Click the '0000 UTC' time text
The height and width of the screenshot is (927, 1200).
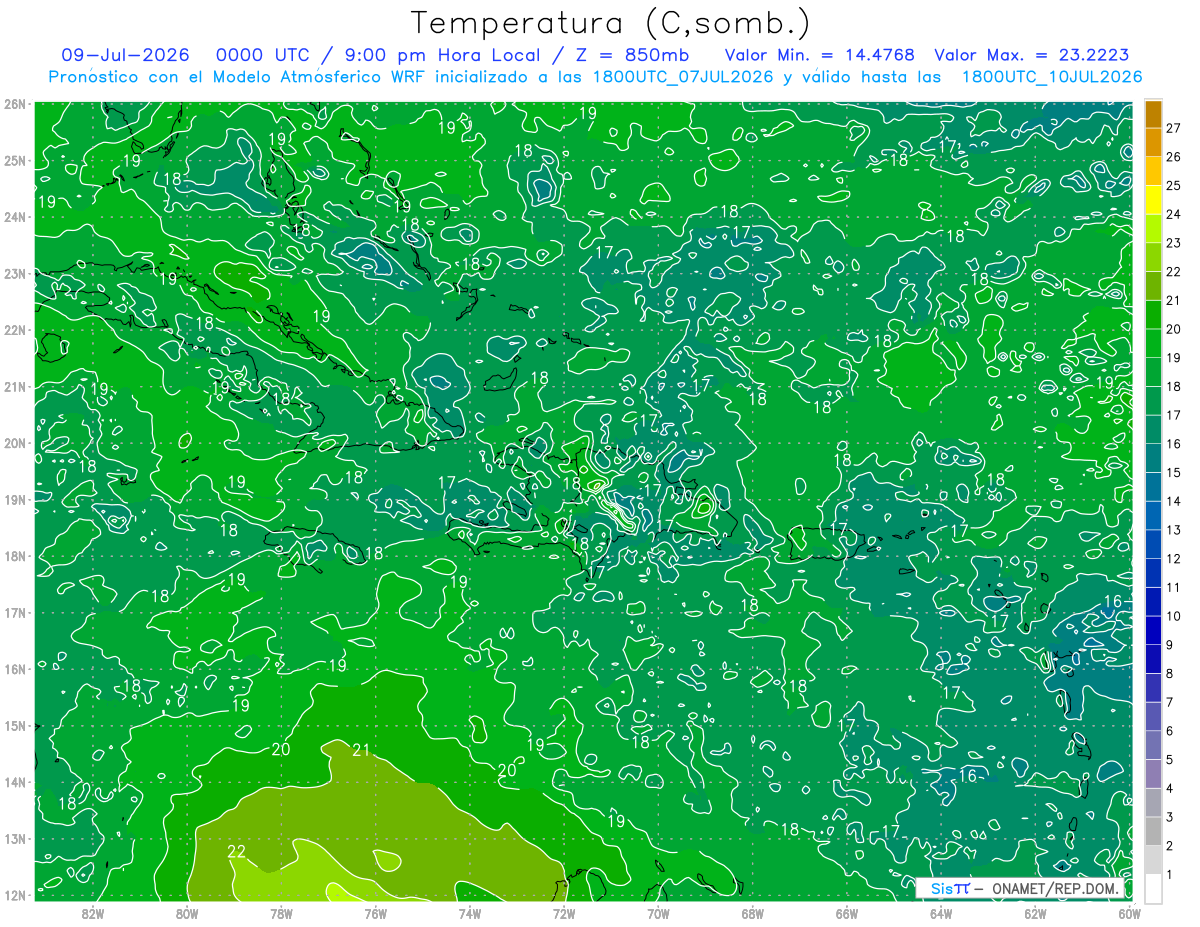(x=261, y=55)
